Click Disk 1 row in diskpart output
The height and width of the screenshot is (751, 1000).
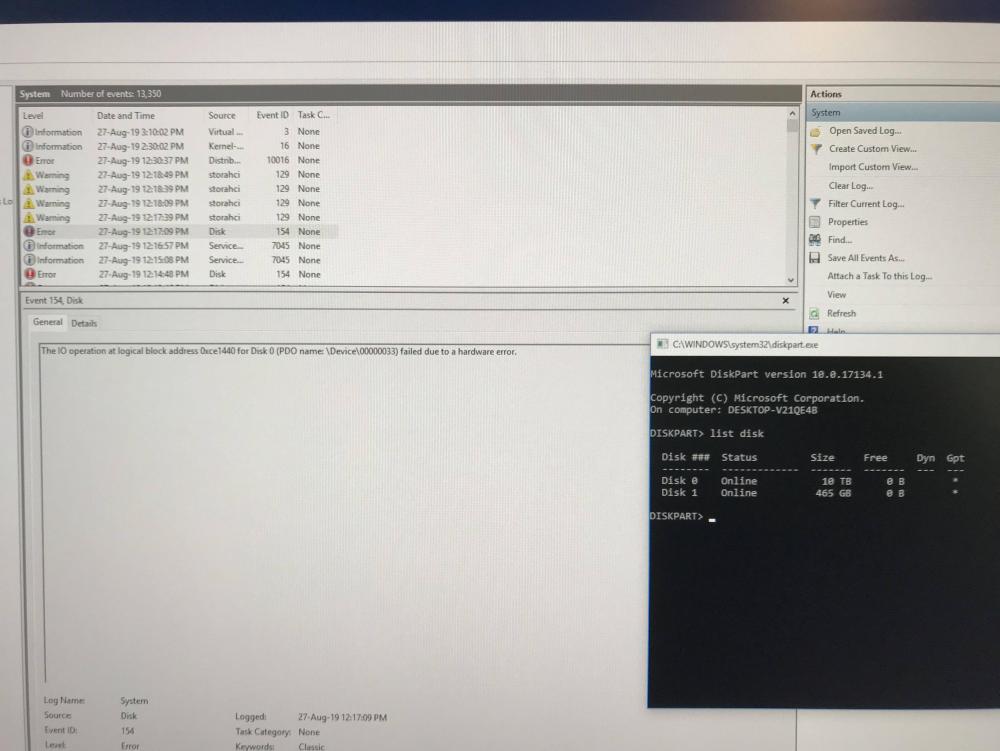(811, 493)
